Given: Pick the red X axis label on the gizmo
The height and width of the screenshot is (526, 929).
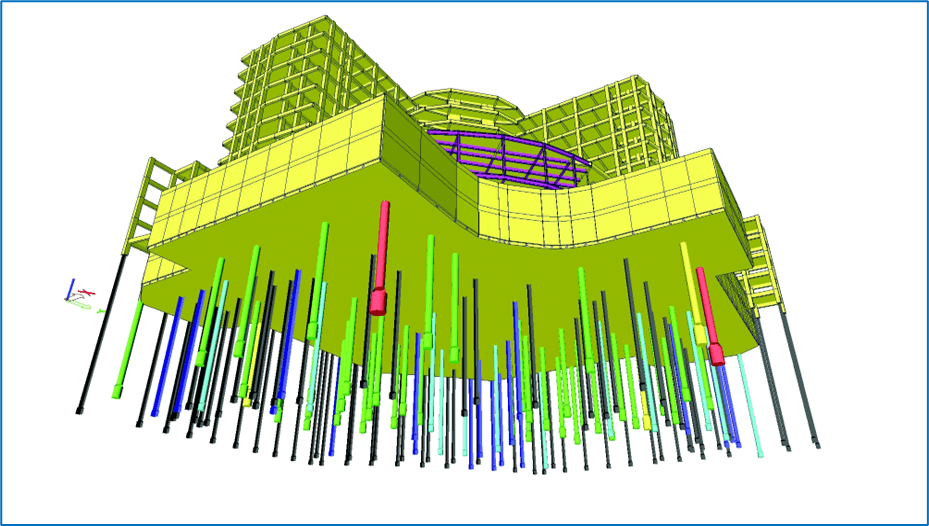Looking at the screenshot, I should [87, 291].
